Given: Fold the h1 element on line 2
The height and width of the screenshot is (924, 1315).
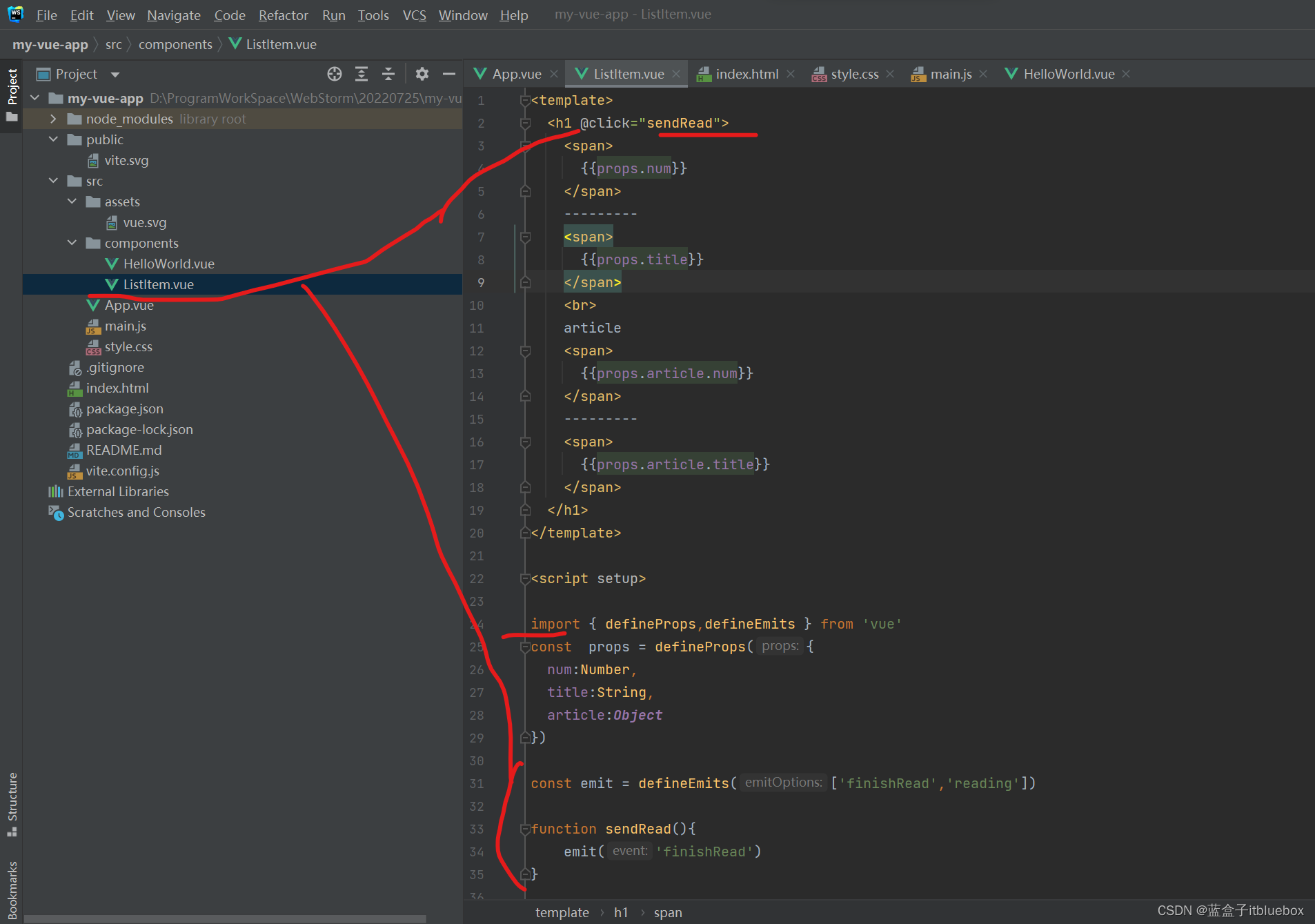Looking at the screenshot, I should click(x=525, y=124).
